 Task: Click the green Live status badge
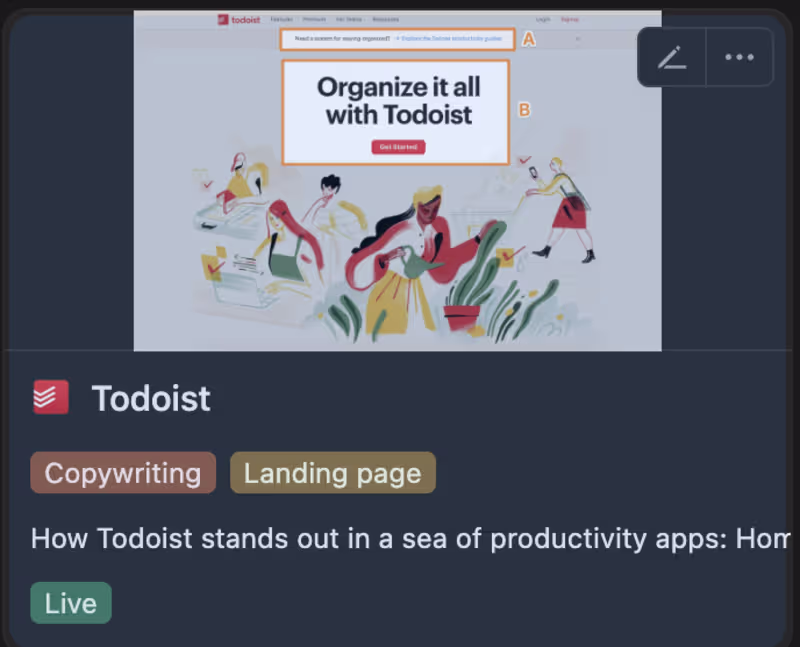tap(71, 603)
